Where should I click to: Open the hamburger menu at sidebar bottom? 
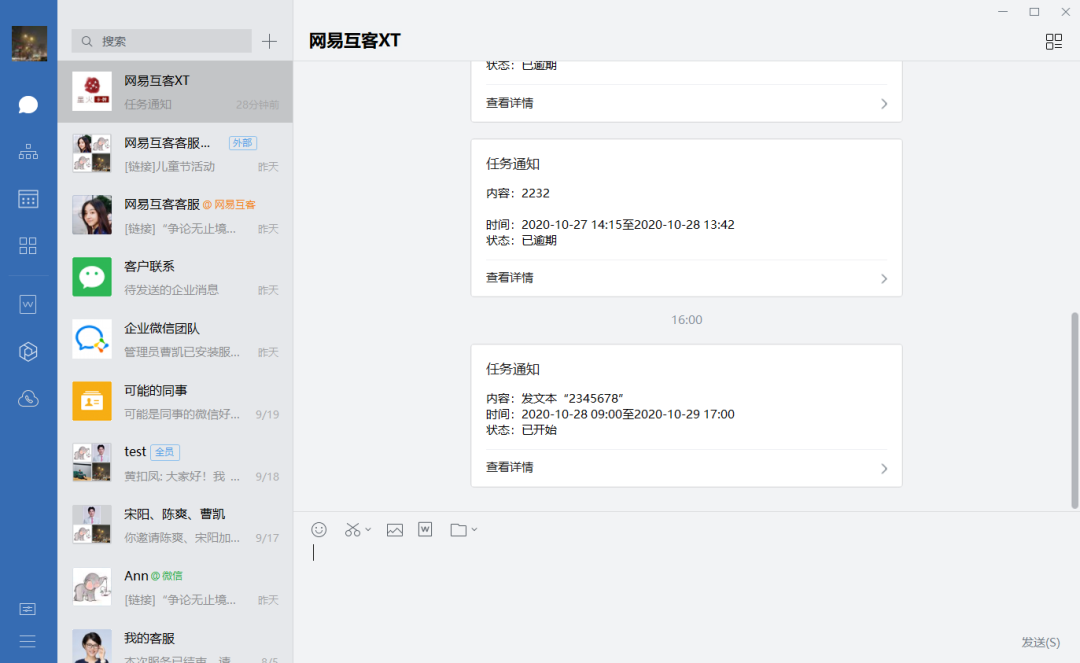pyautogui.click(x=28, y=642)
